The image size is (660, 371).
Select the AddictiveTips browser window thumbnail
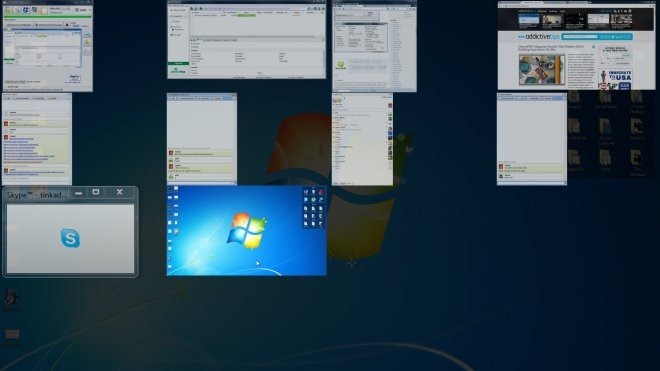click(576, 45)
